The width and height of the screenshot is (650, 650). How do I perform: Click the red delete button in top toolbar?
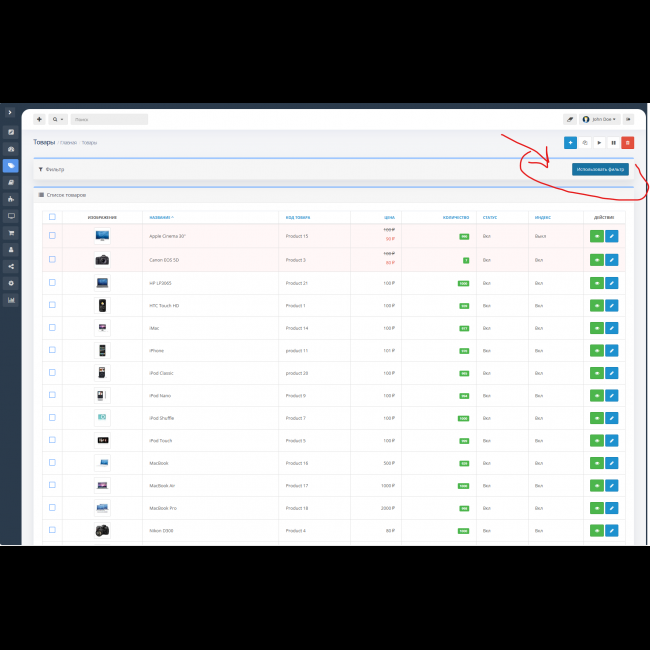(627, 143)
